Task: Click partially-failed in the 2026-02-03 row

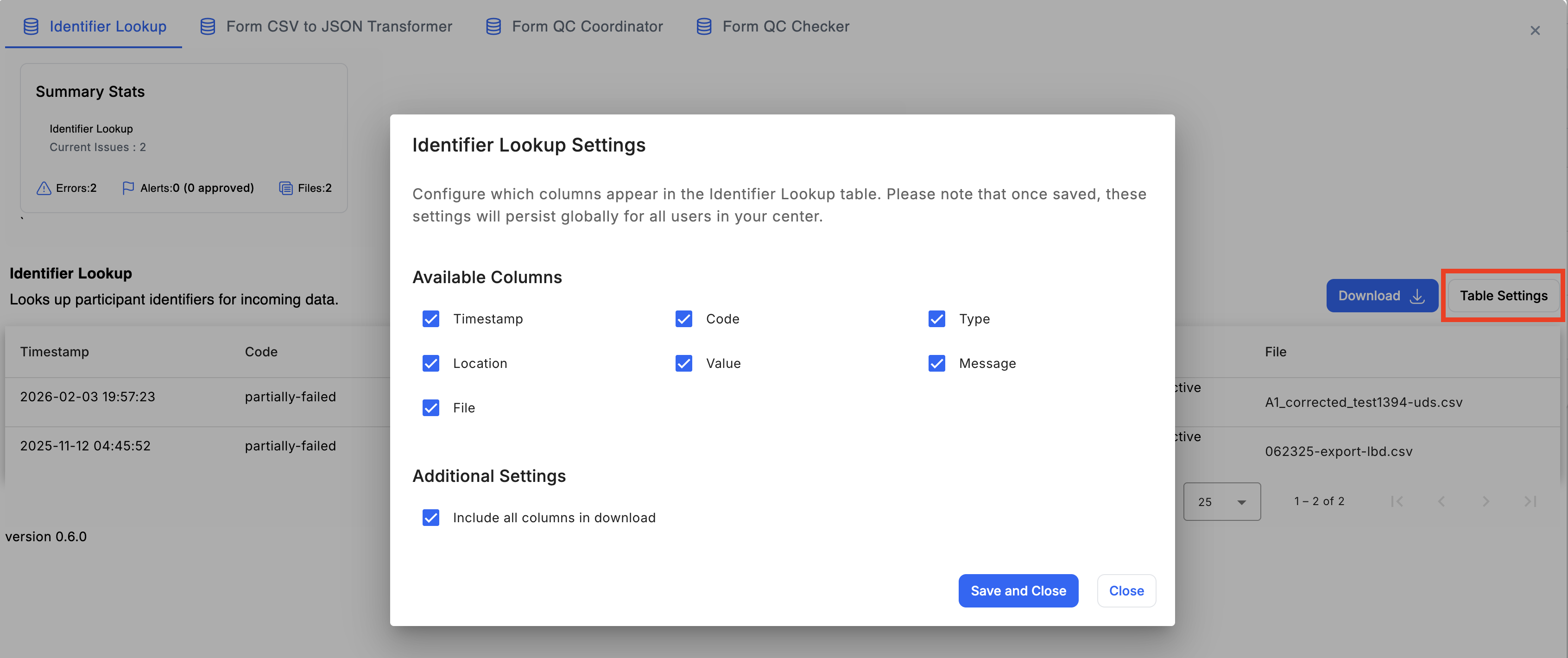Action: (291, 397)
